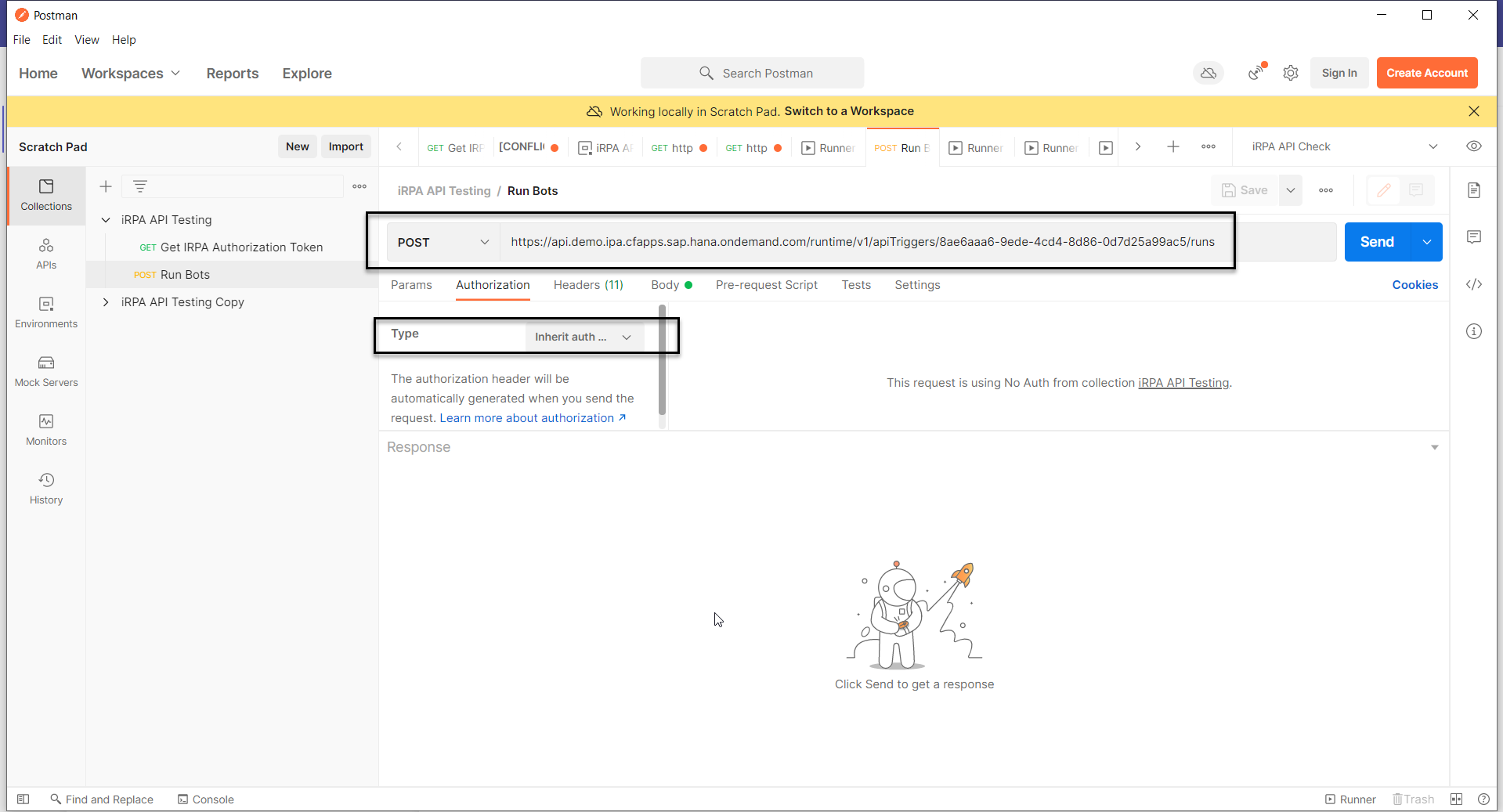
Task: Open the documentation icon in right sidebar
Action: coord(1474,190)
